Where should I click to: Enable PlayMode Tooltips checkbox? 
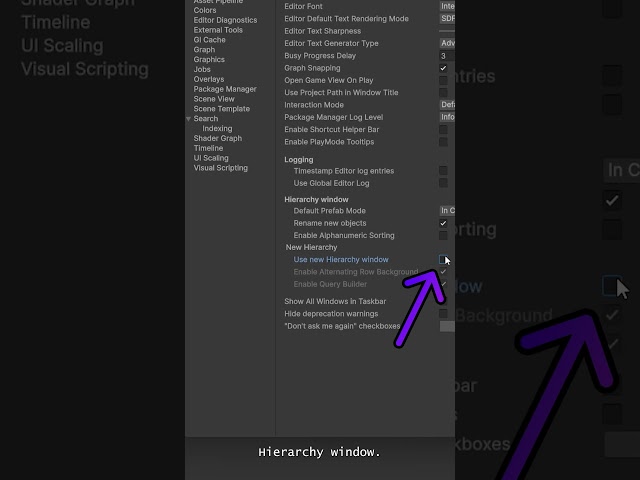click(443, 142)
